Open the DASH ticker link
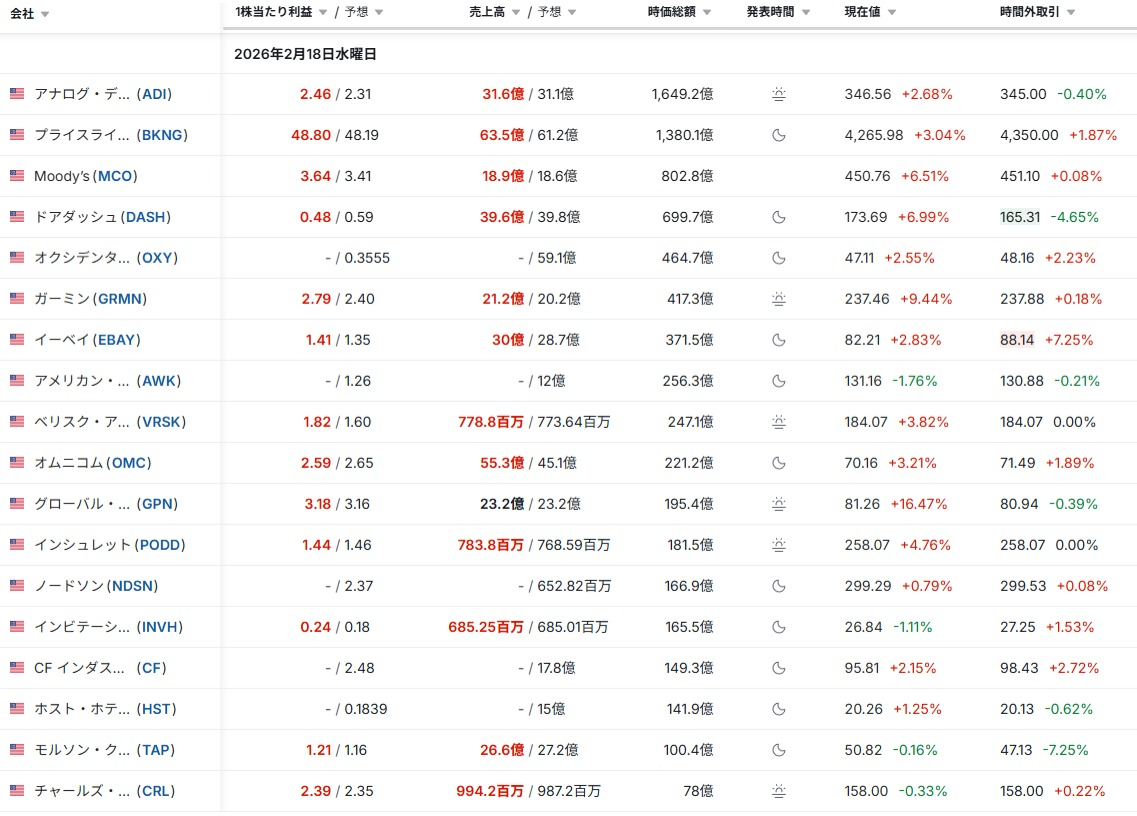1137x816 pixels. (145, 217)
